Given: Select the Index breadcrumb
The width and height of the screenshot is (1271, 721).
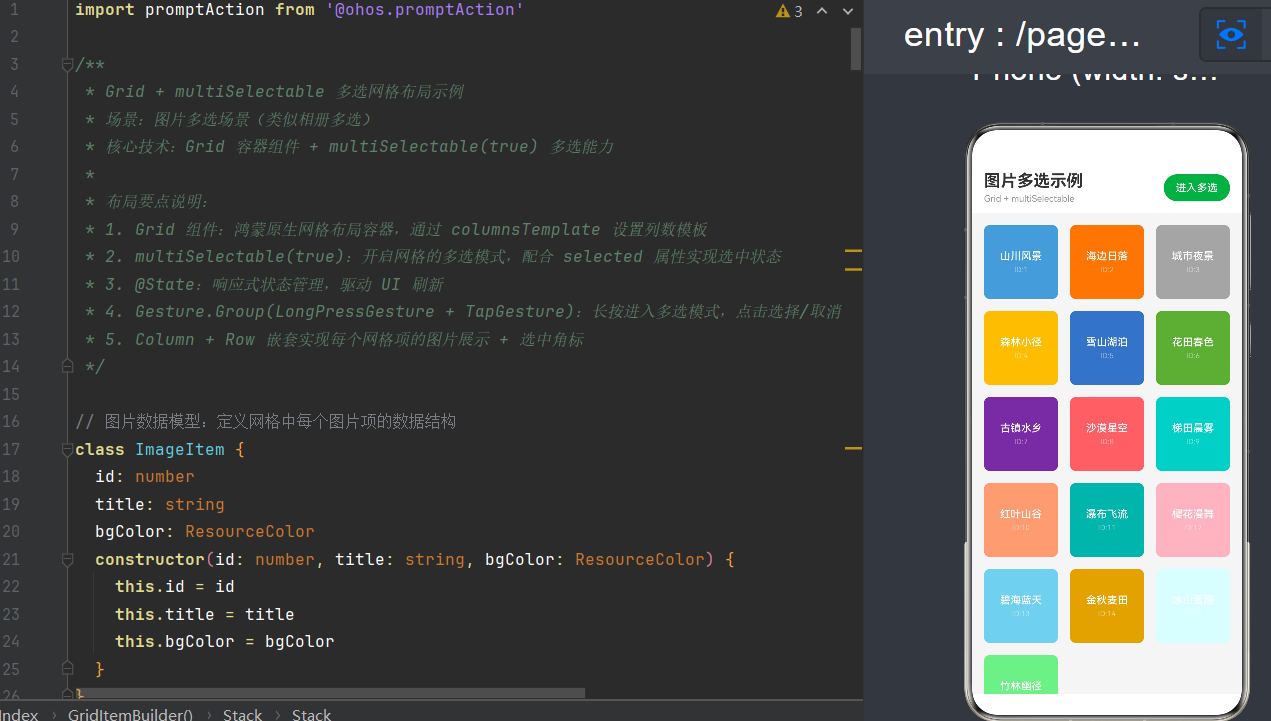Looking at the screenshot, I should (19, 714).
